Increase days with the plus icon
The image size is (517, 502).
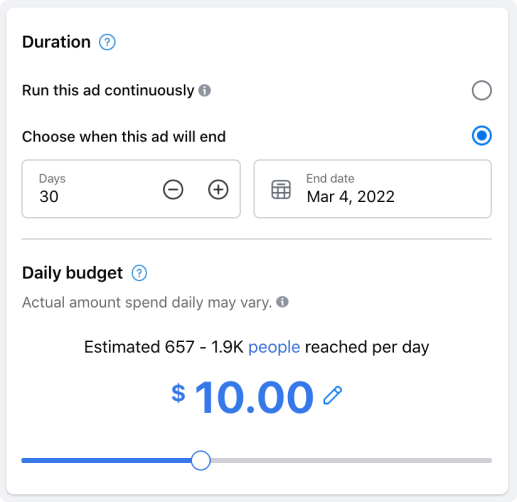click(218, 190)
